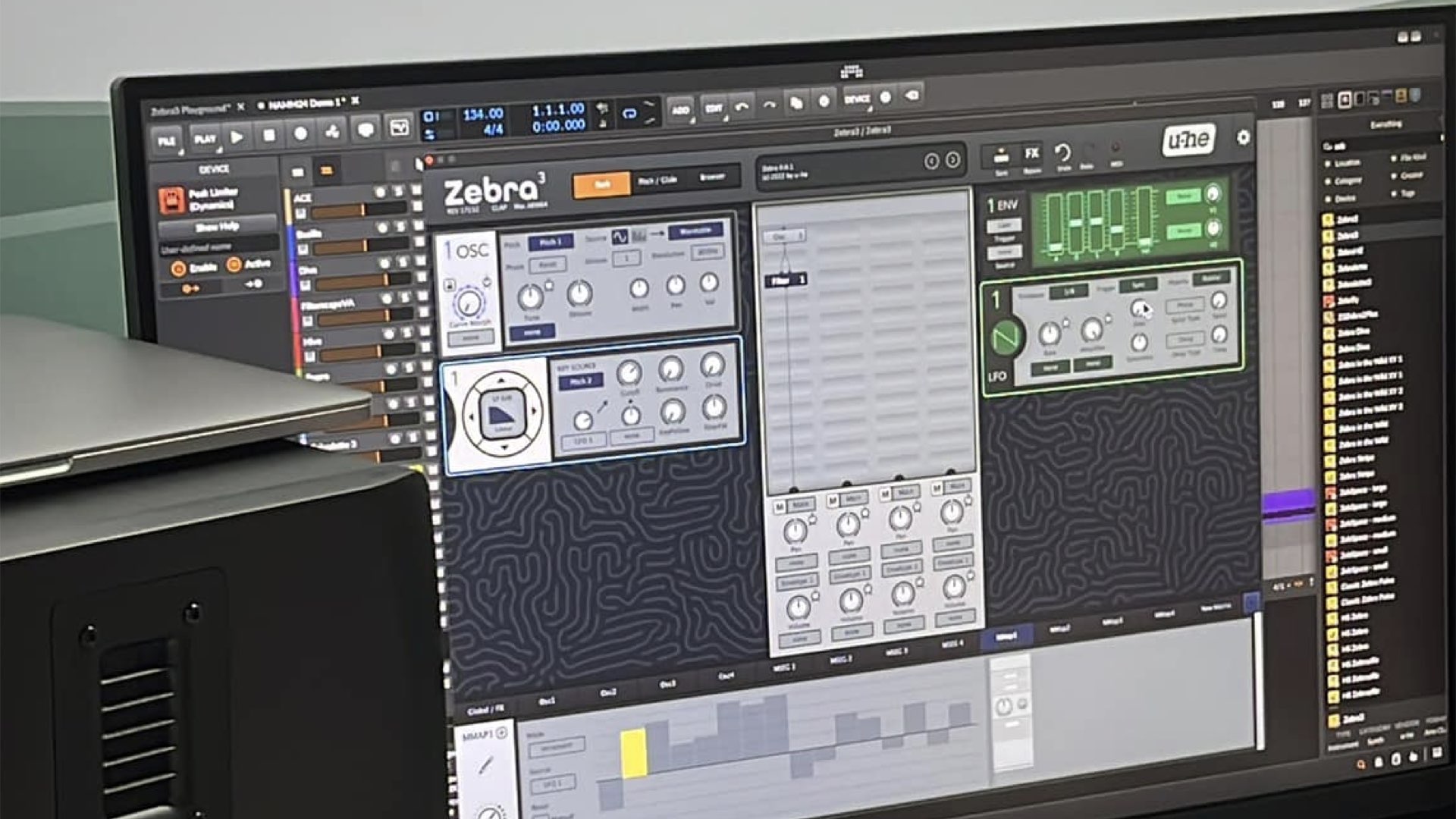Open the settings gear next to u-he logo
This screenshot has height=819, width=1456.
click(1243, 137)
